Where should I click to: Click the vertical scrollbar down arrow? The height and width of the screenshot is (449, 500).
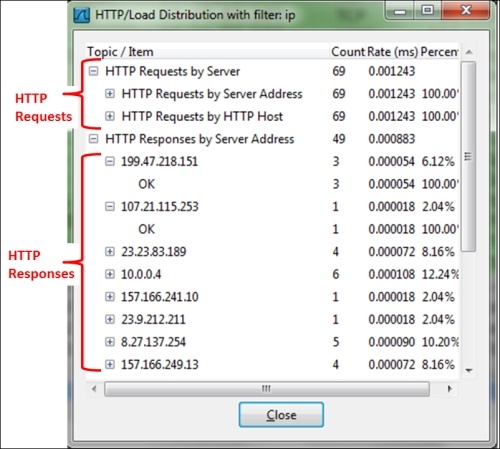pos(469,370)
